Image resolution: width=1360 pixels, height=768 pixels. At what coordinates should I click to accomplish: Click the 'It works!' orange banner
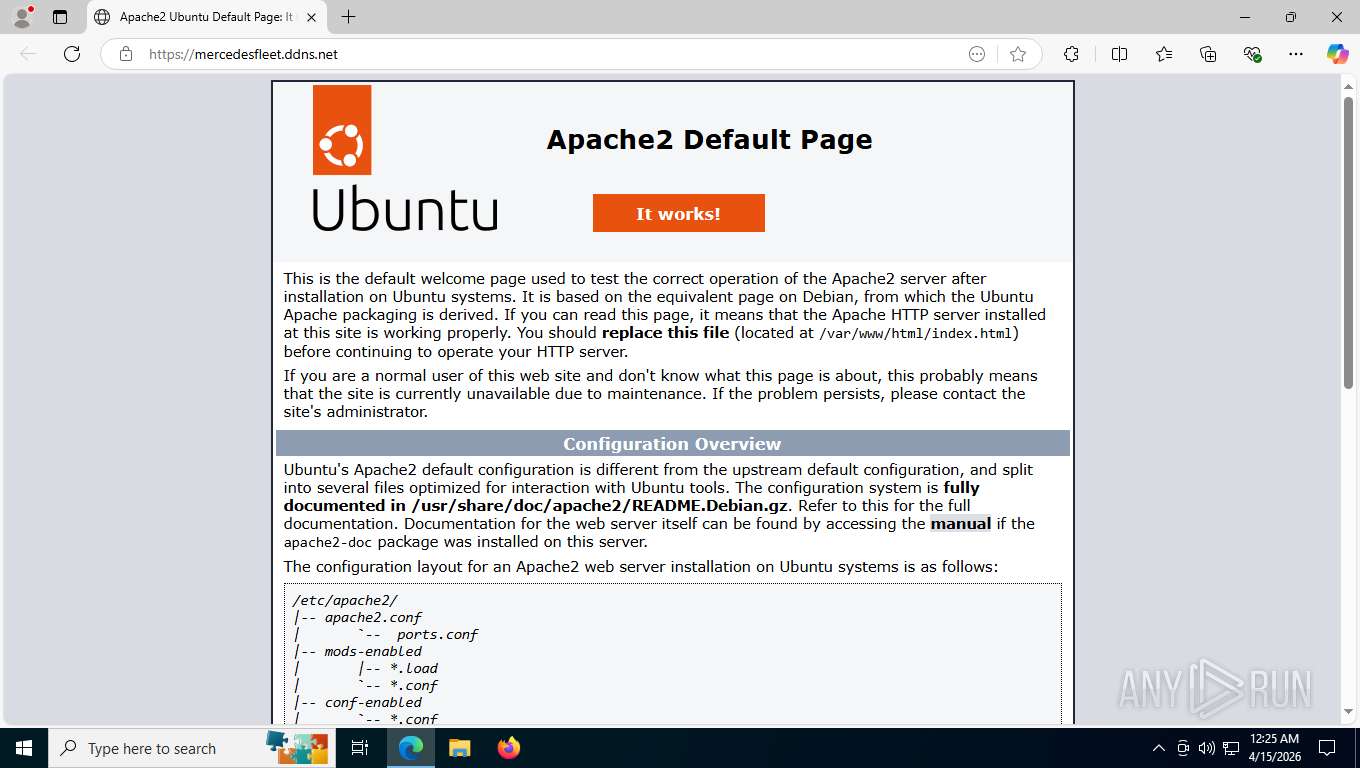click(678, 213)
